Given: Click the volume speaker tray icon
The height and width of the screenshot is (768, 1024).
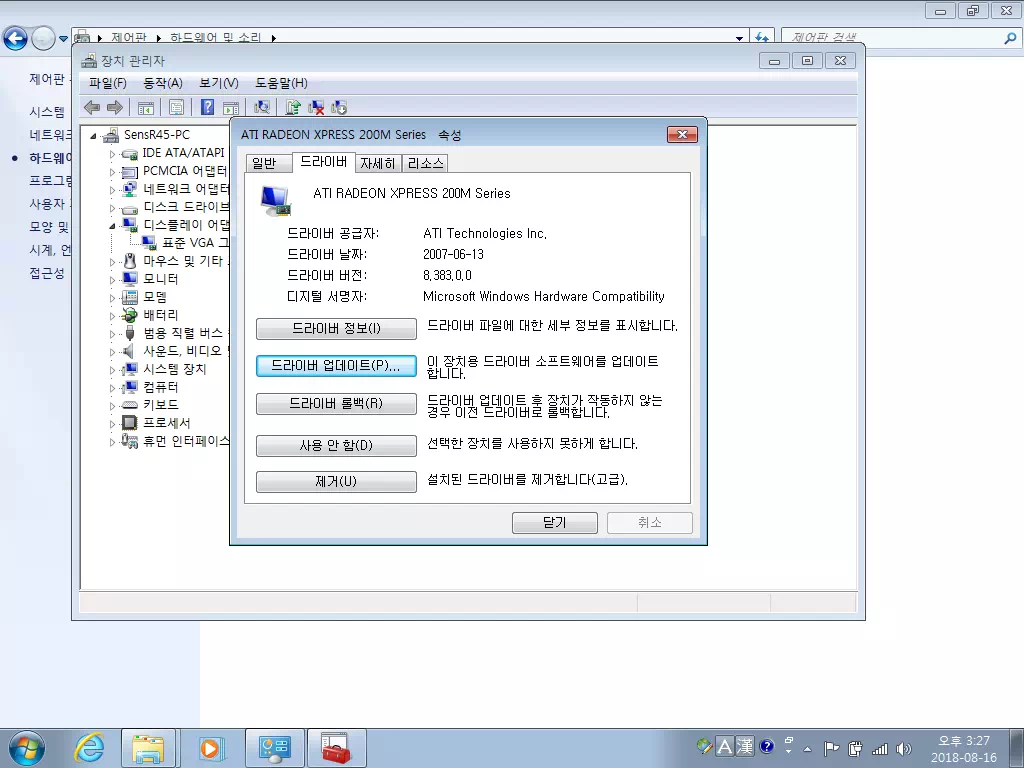Looking at the screenshot, I should point(904,749).
